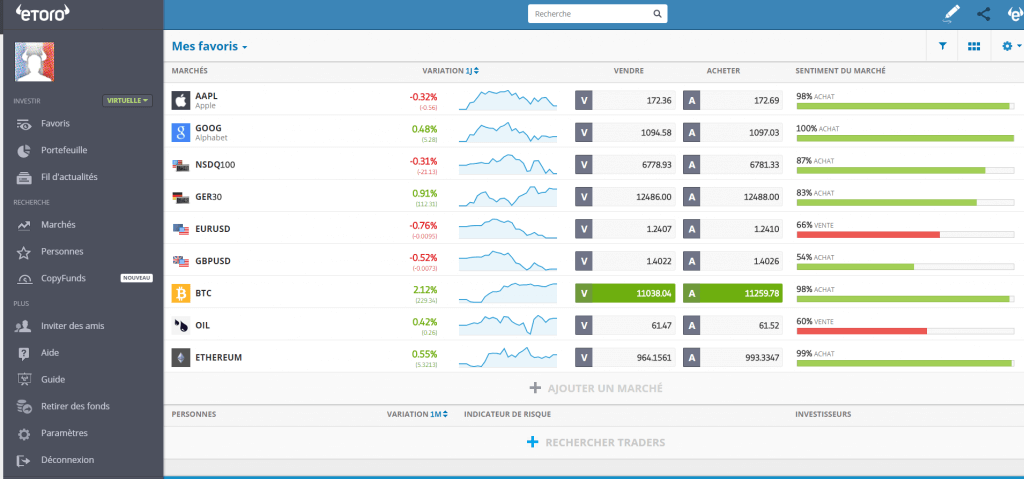Screen dimensions: 1024x479
Task: Expand the Mes favoris dropdown
Action: tap(209, 47)
